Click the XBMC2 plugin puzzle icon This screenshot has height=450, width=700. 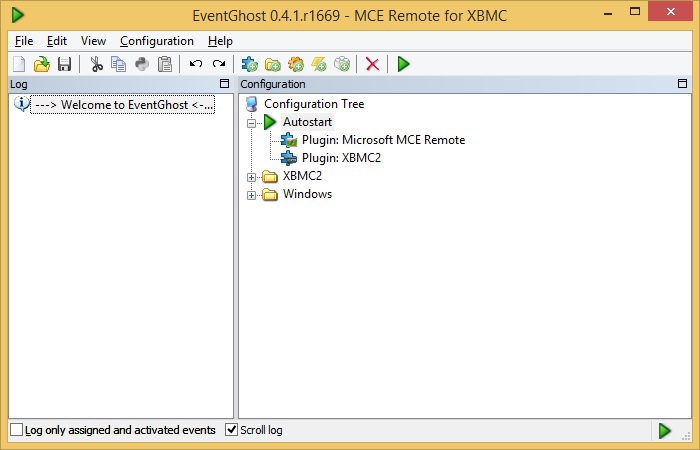click(289, 158)
